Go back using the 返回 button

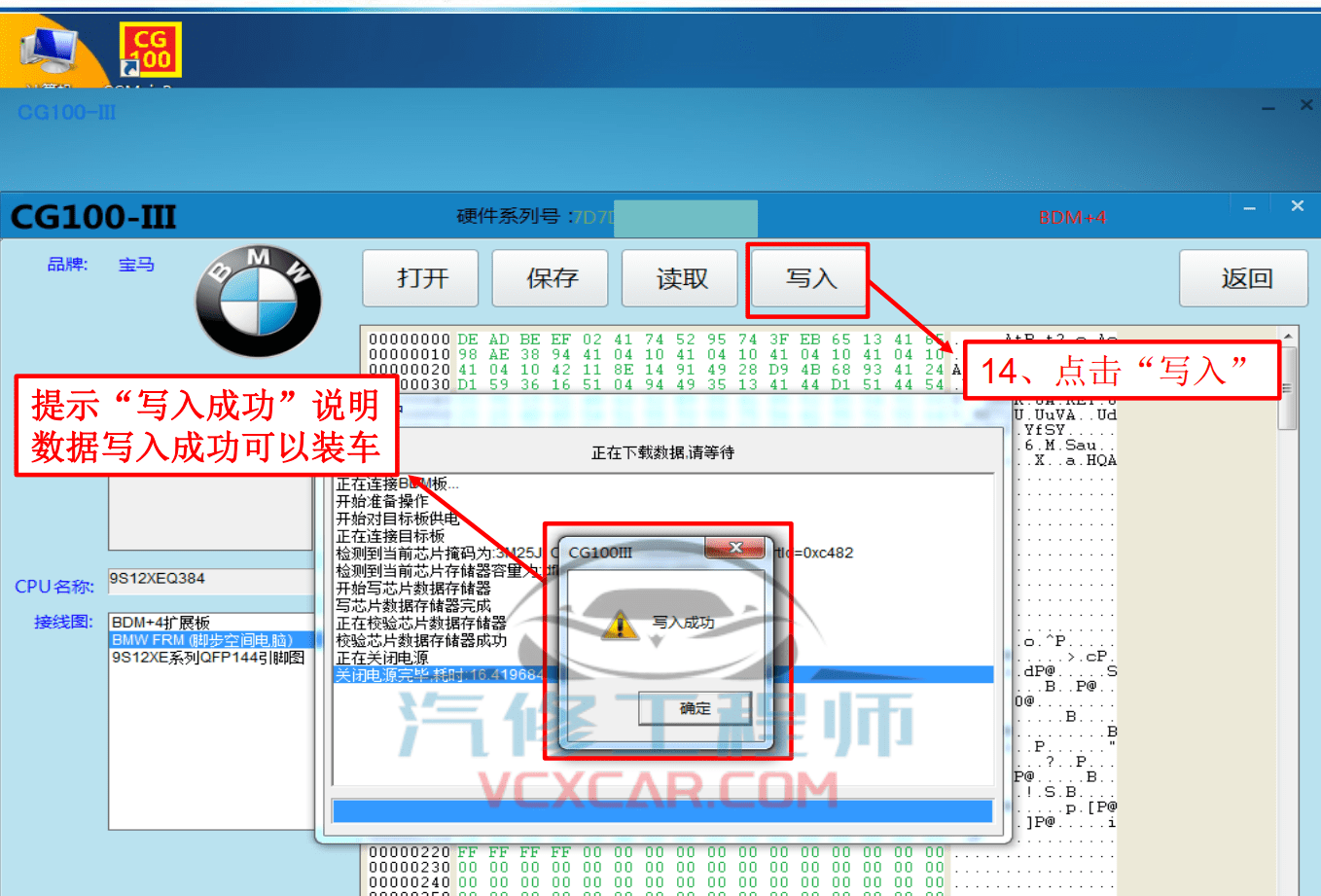(1242, 278)
